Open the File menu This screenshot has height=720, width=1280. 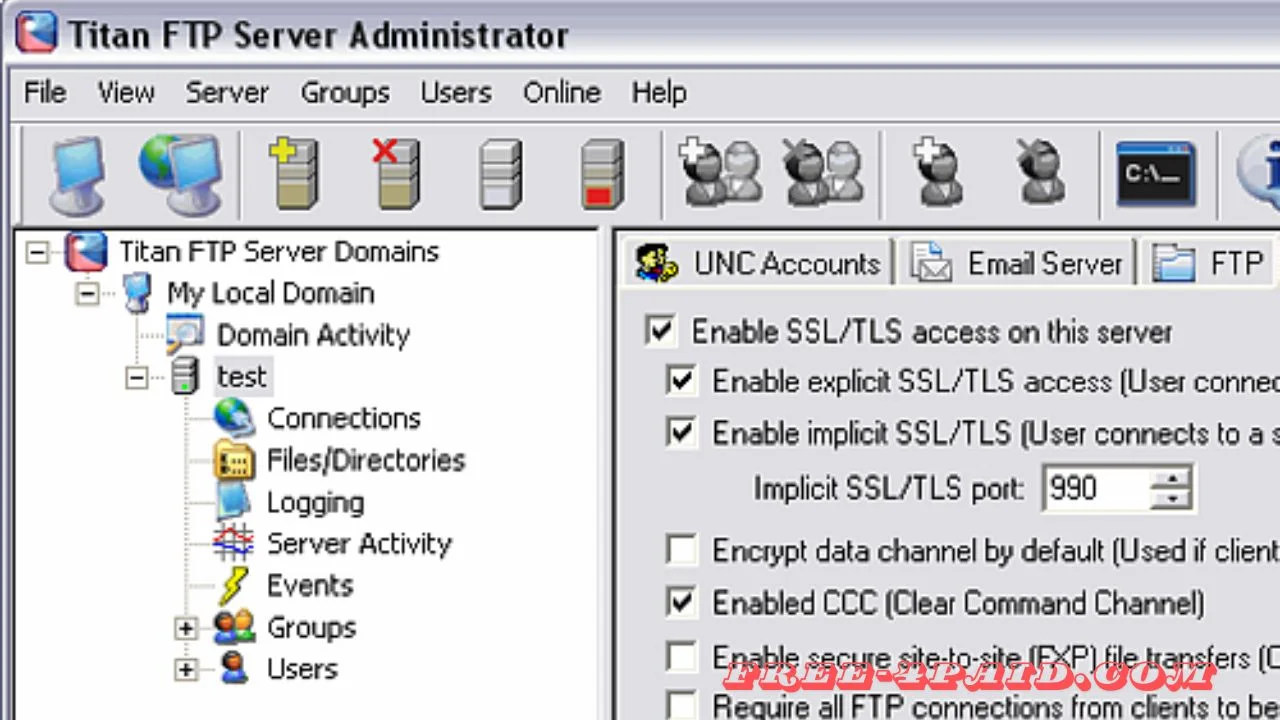(x=45, y=93)
